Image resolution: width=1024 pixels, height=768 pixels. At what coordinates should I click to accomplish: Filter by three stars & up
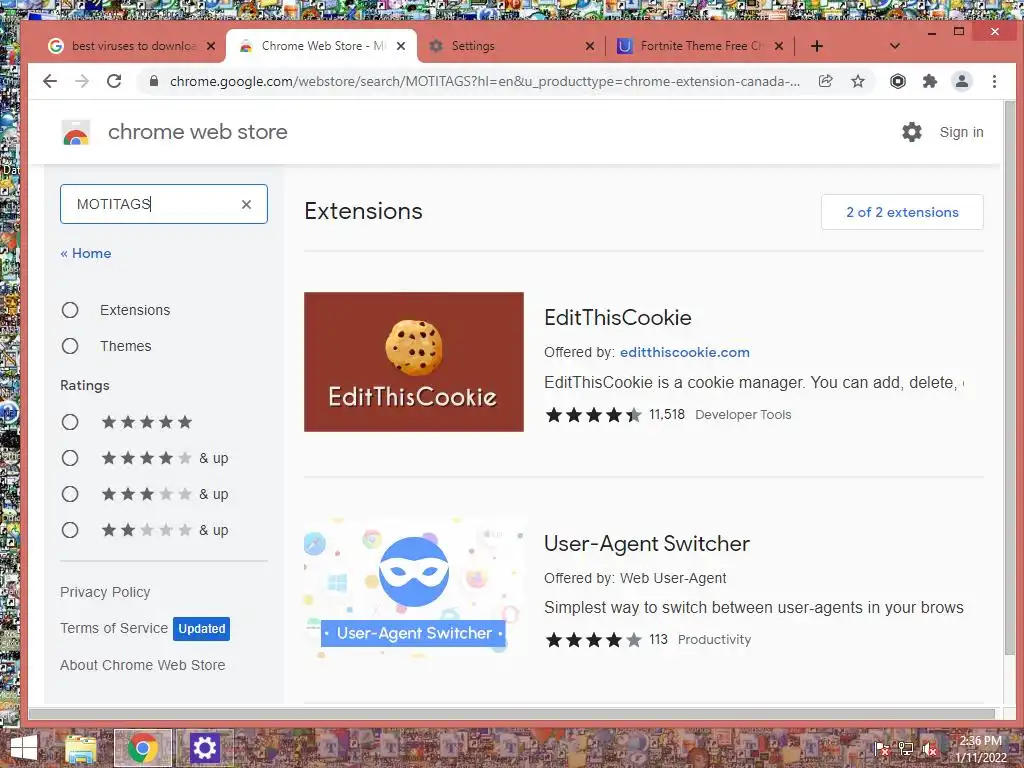pos(70,494)
